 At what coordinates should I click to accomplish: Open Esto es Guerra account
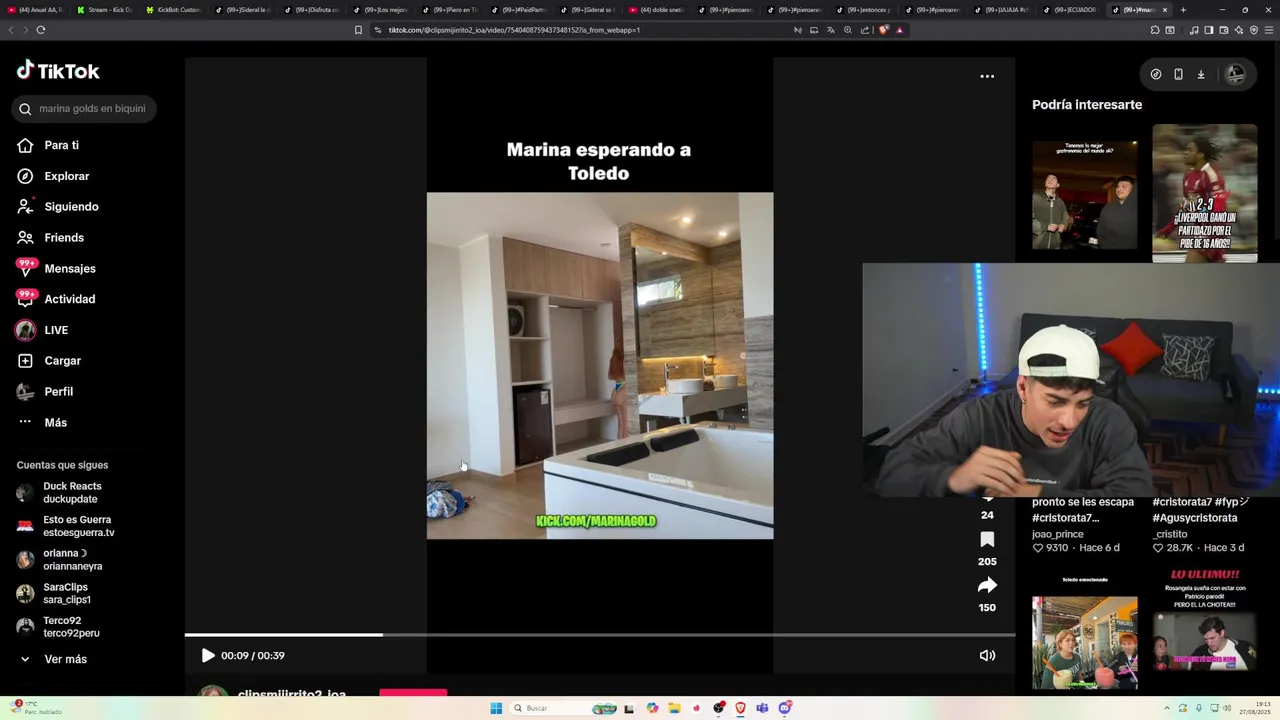click(x=65, y=526)
